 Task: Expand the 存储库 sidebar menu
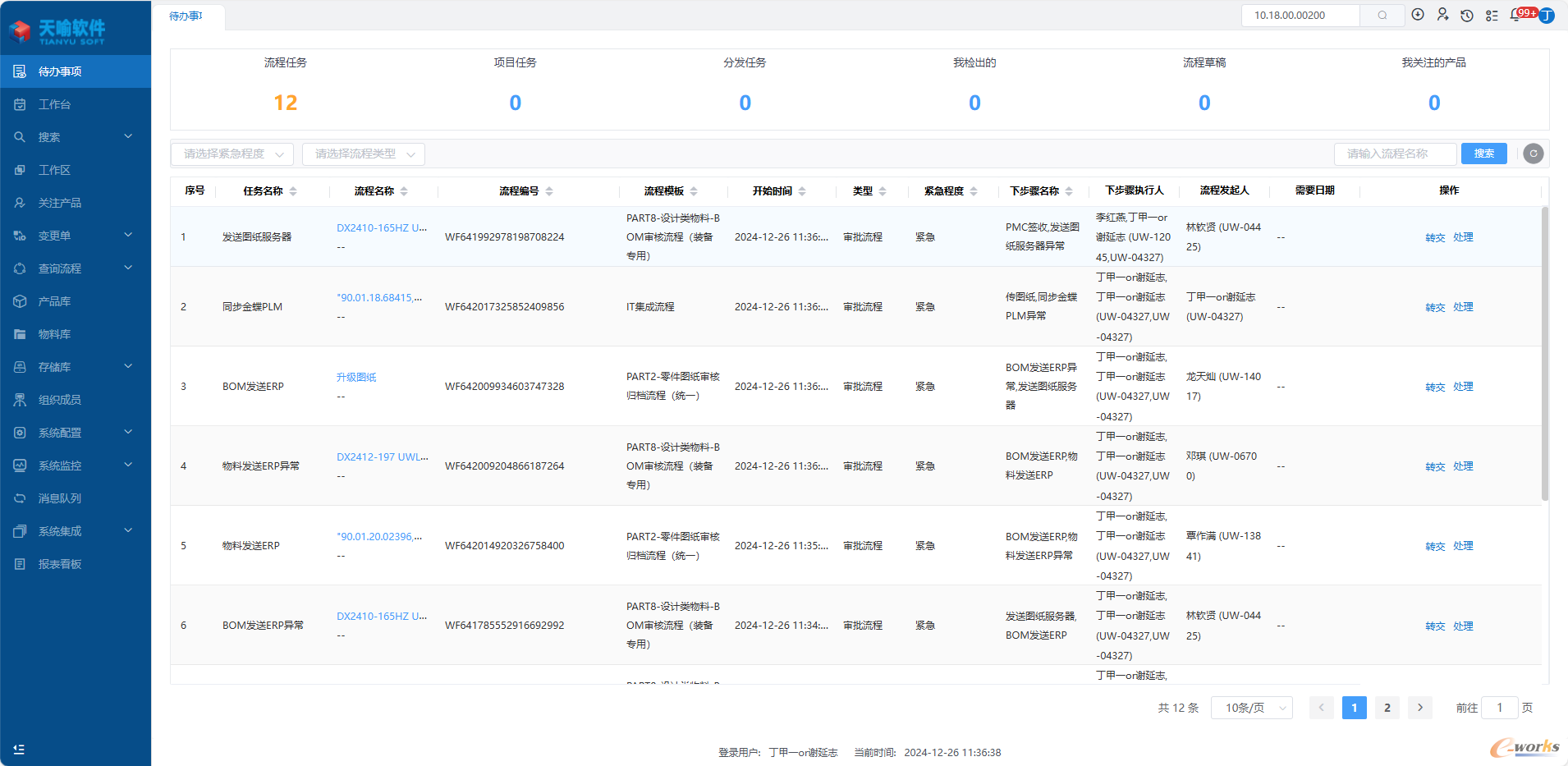76,367
